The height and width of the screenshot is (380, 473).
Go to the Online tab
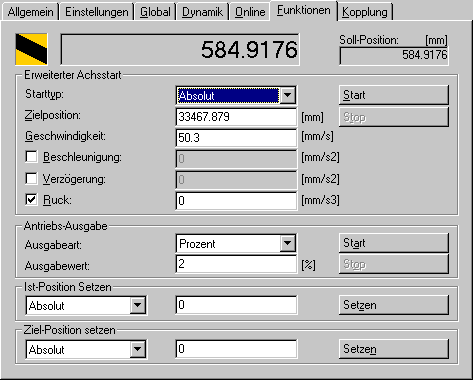250,12
